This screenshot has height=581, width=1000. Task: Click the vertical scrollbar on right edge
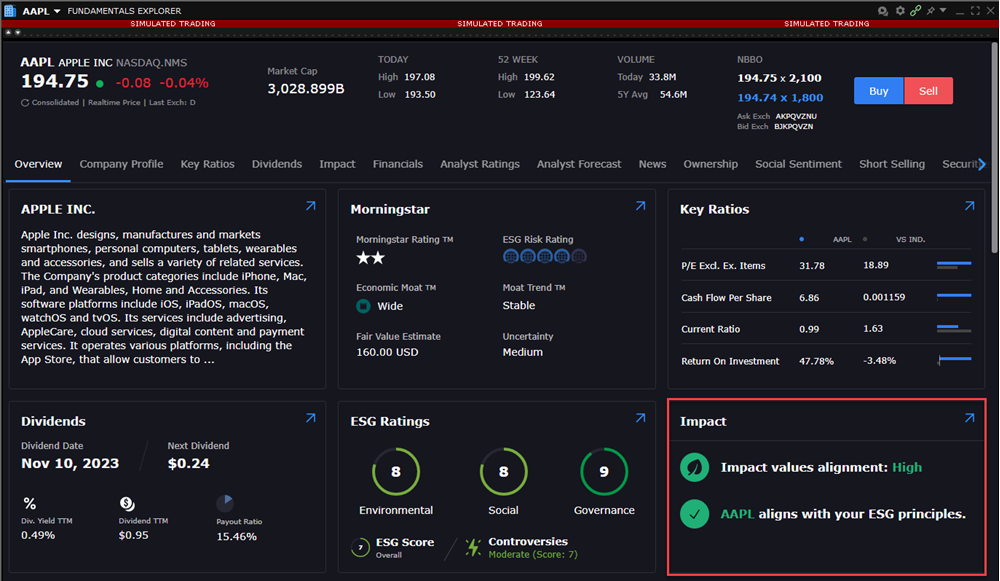pyautogui.click(x=994, y=147)
